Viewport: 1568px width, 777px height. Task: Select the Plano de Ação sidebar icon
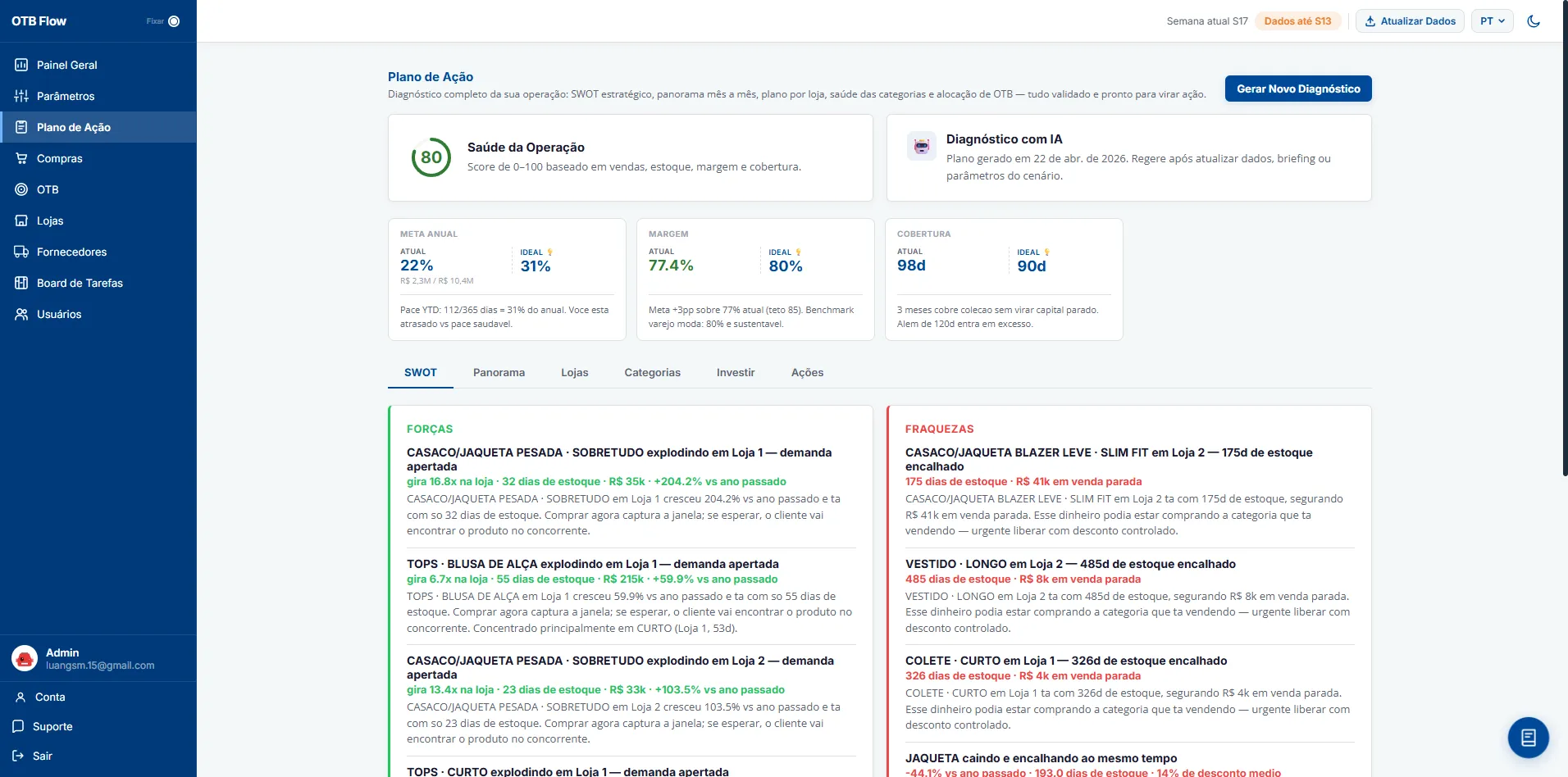click(x=21, y=127)
